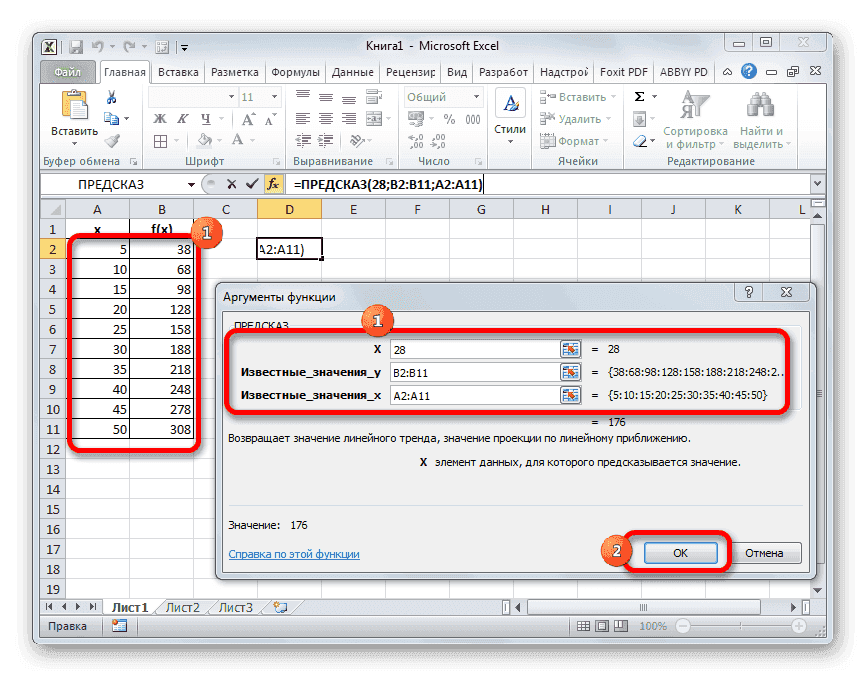Toggle bold formatting

[x=160, y=118]
